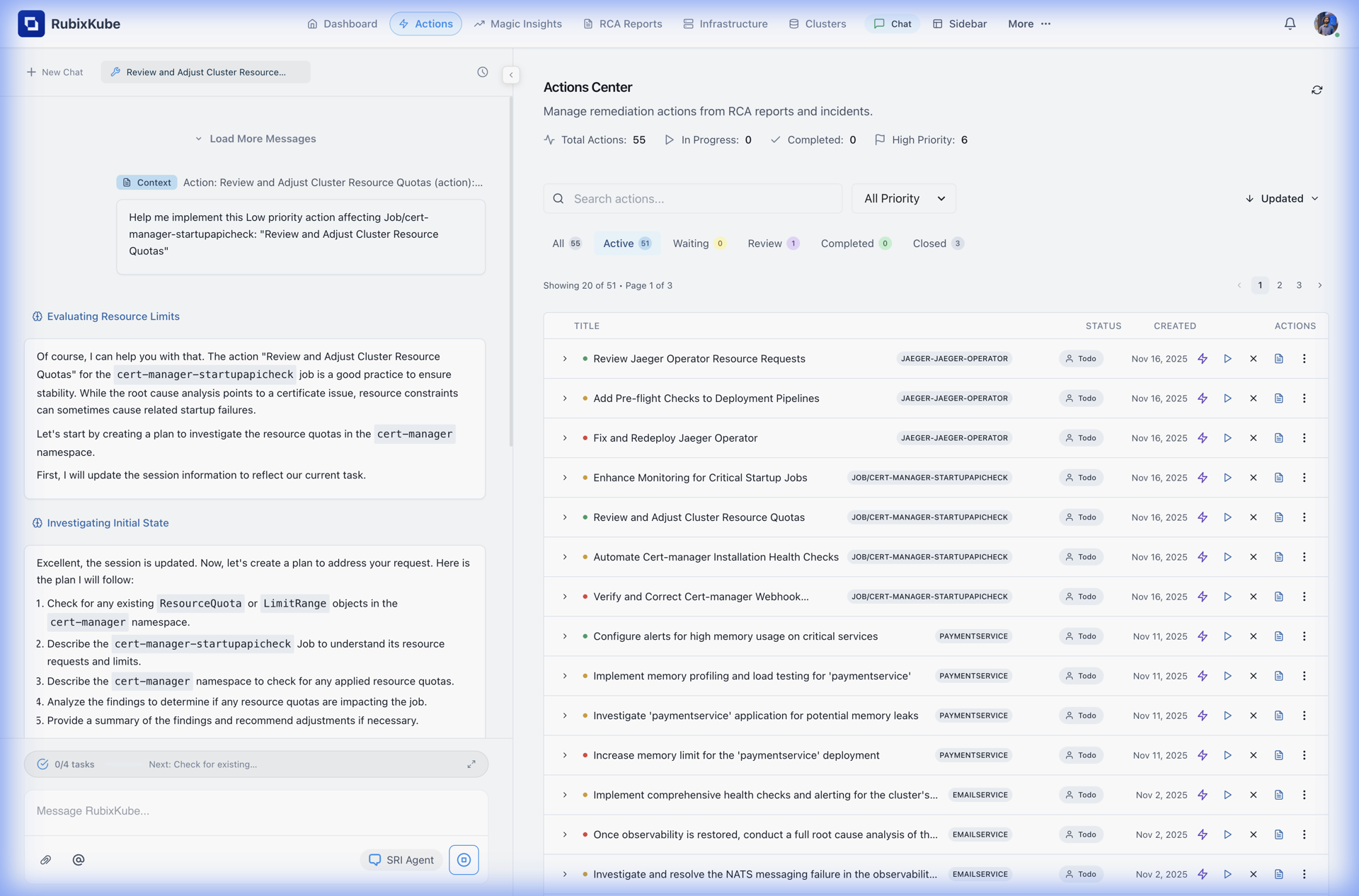Run the 'Review Jaeger Operator Resource Requests' action
1359x896 pixels.
click(x=1228, y=359)
